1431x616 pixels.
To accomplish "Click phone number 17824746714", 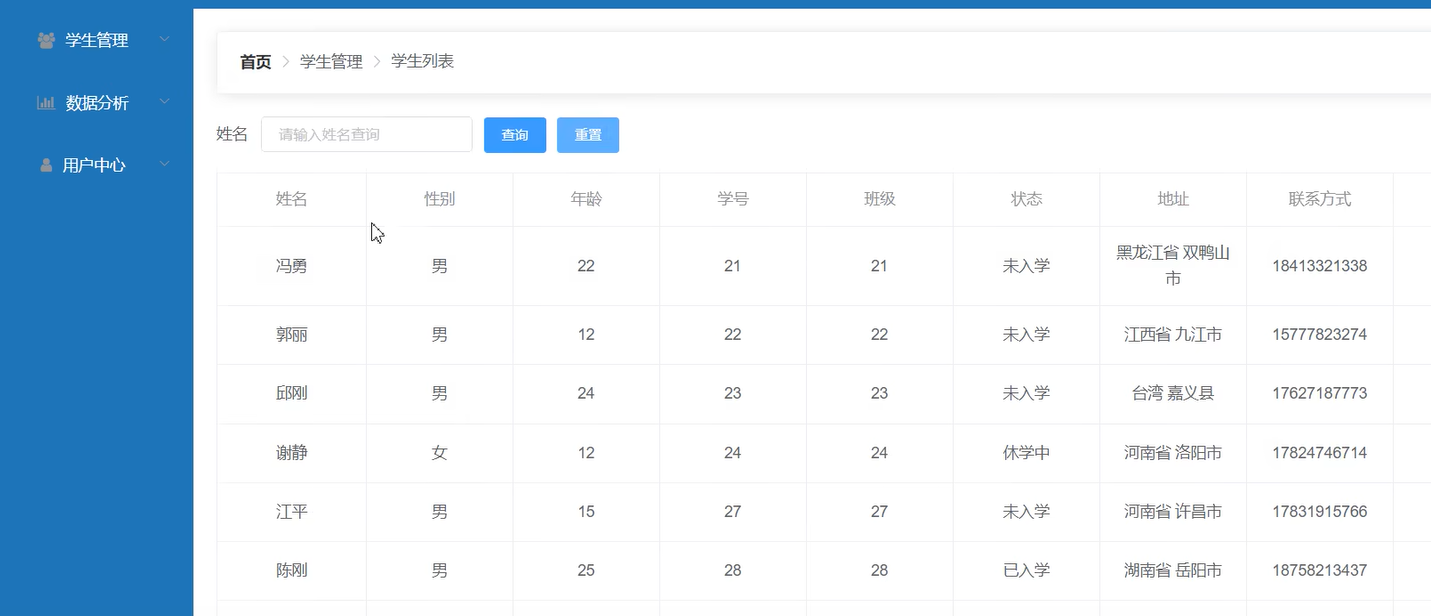I will 1320,452.
